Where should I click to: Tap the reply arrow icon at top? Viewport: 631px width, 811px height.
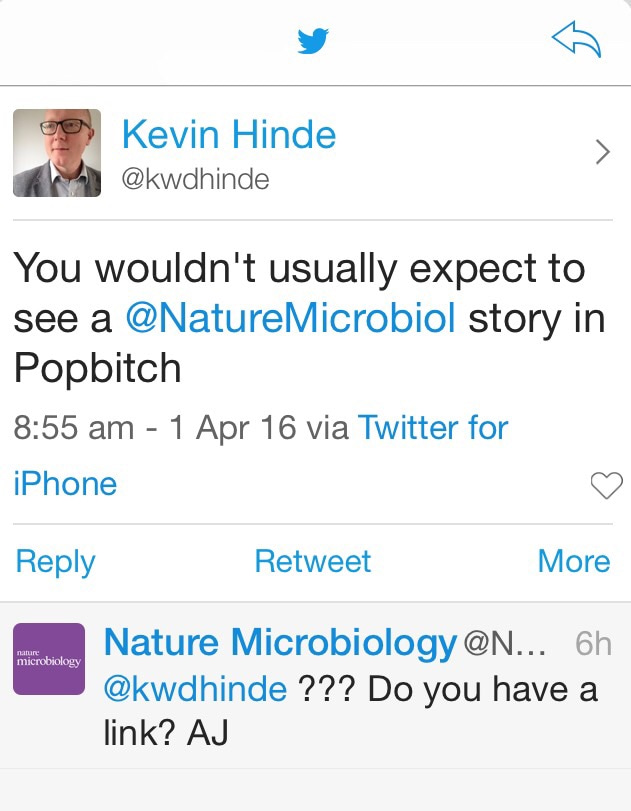pos(577,41)
